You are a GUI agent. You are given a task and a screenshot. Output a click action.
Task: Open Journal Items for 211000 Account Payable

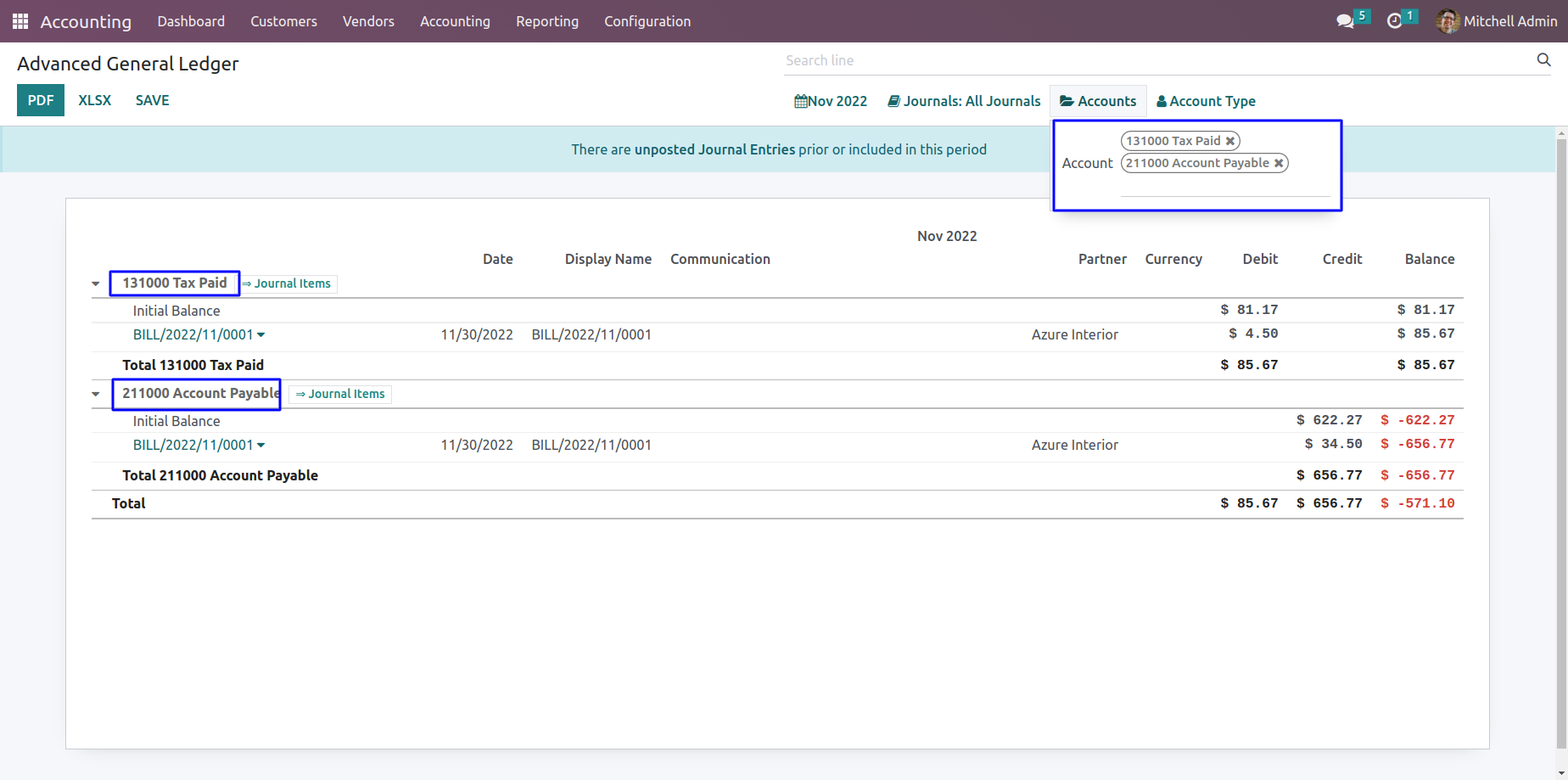[x=340, y=394]
